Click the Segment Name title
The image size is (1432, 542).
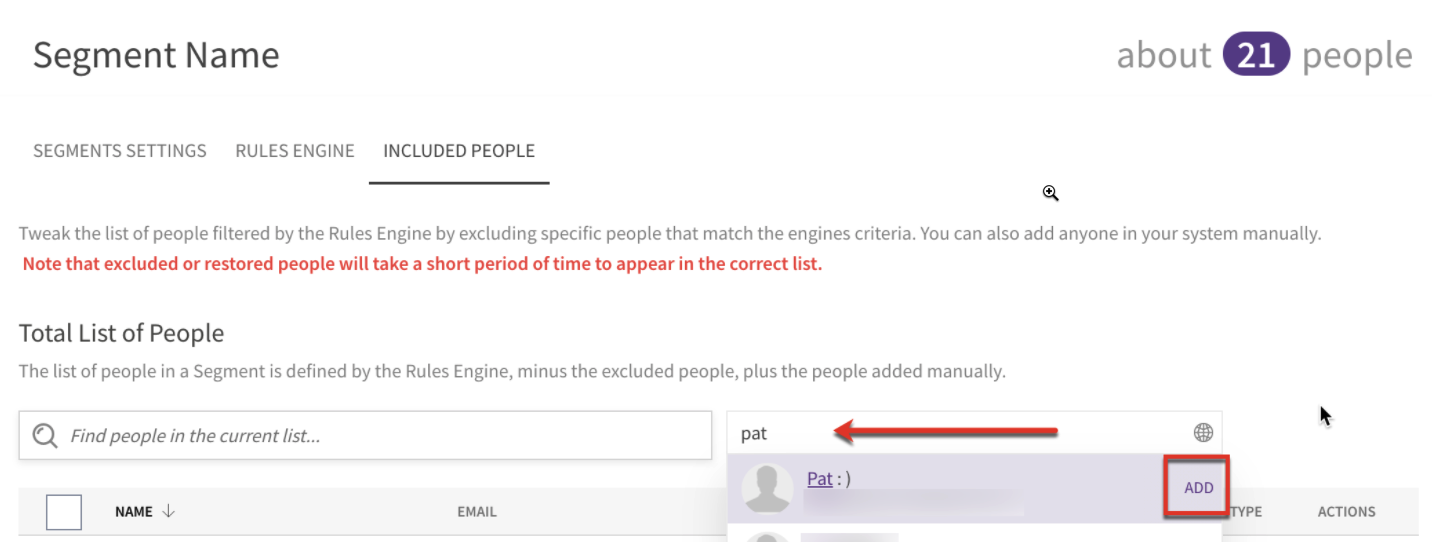[156, 55]
